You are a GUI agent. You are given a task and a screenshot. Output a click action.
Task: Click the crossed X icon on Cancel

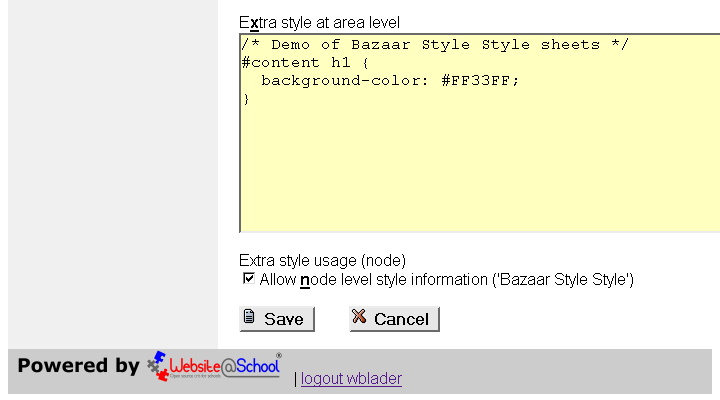[360, 318]
